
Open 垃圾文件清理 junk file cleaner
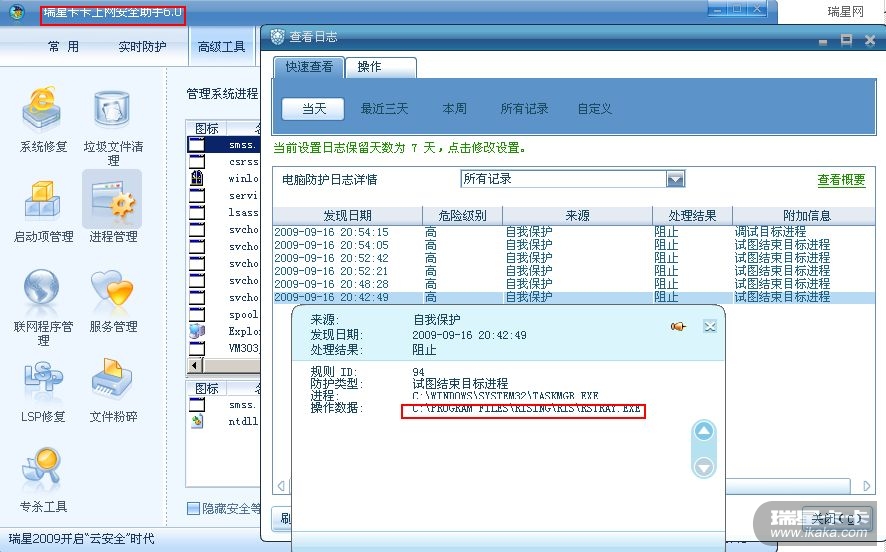(x=113, y=127)
